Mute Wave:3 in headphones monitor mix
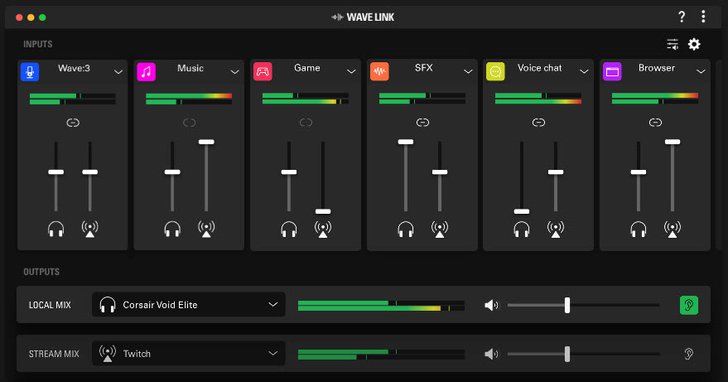 (x=56, y=229)
